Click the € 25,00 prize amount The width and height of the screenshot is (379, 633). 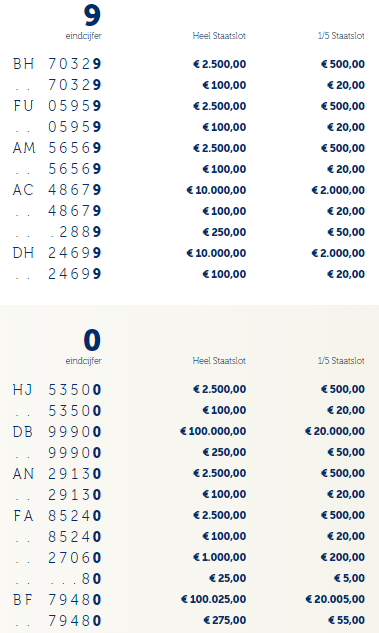tap(228, 578)
